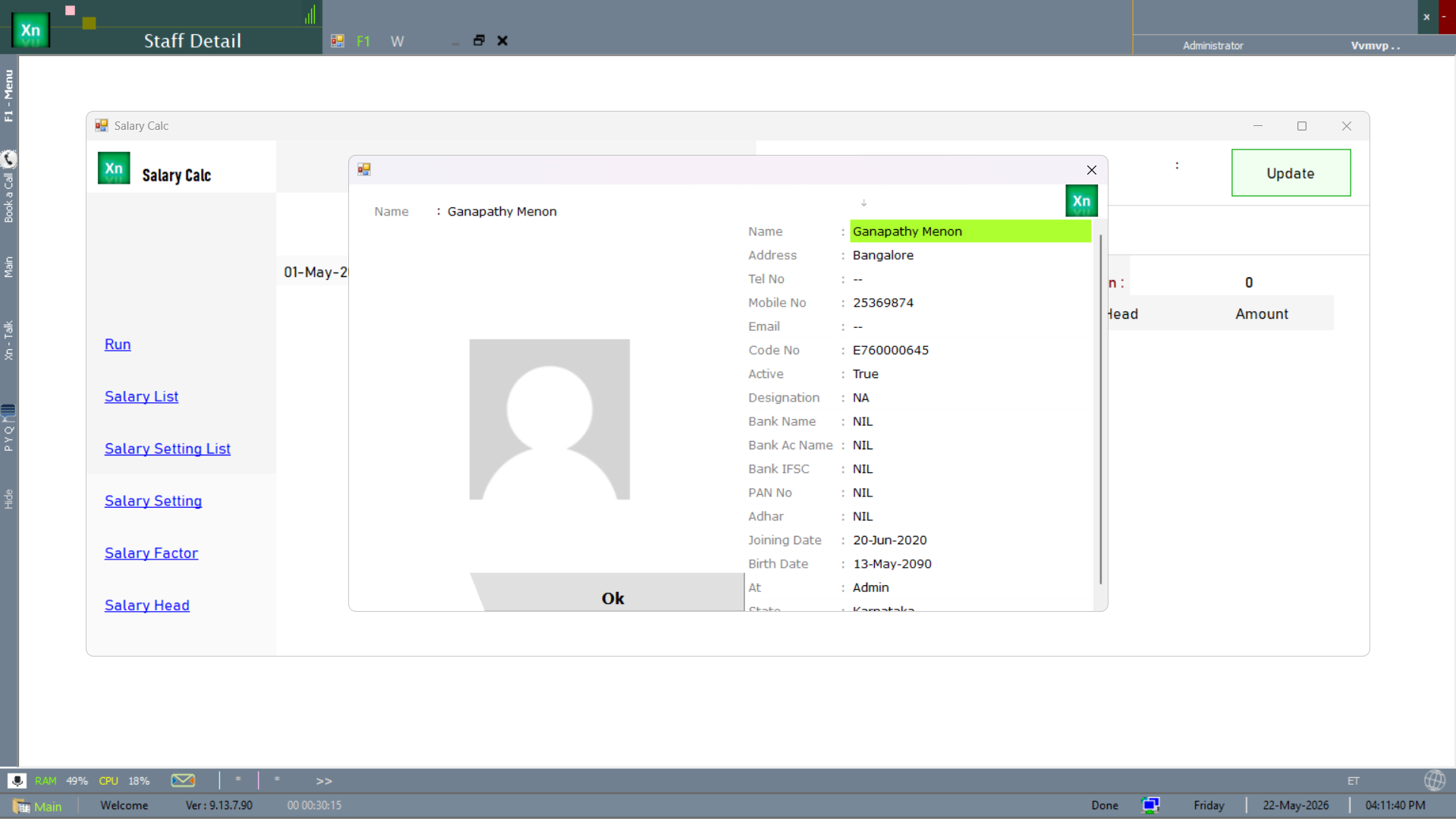This screenshot has width=1456, height=819.
Task: Click the black X icon in the top toolbar
Action: tap(502, 40)
